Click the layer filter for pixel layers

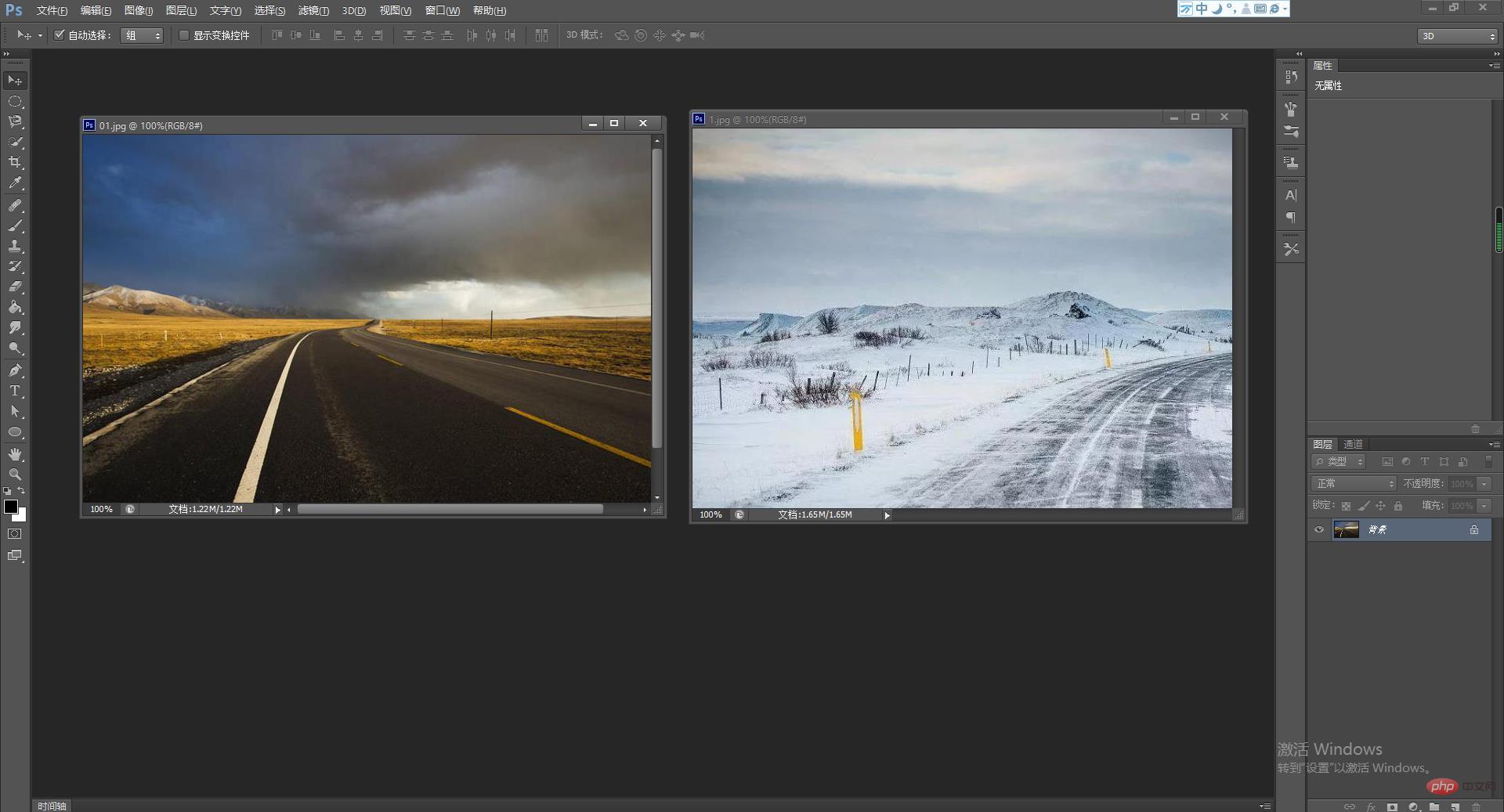click(1387, 462)
